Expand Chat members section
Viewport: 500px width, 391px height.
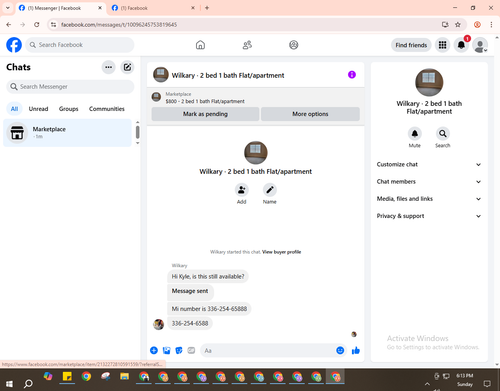(x=429, y=182)
